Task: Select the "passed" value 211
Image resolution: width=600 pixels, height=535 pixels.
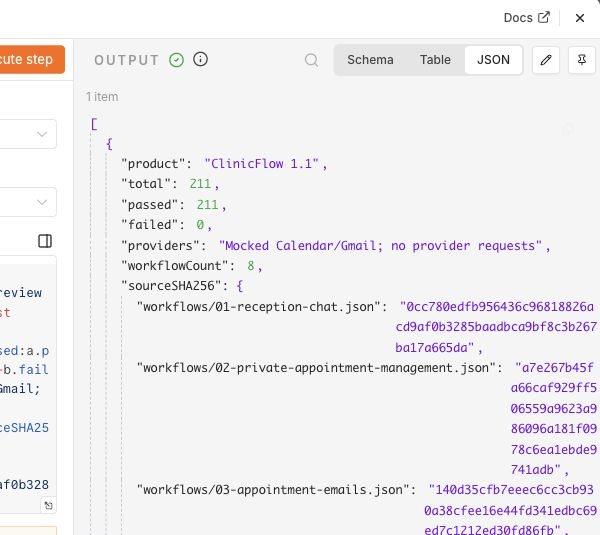Action: [x=207, y=205]
